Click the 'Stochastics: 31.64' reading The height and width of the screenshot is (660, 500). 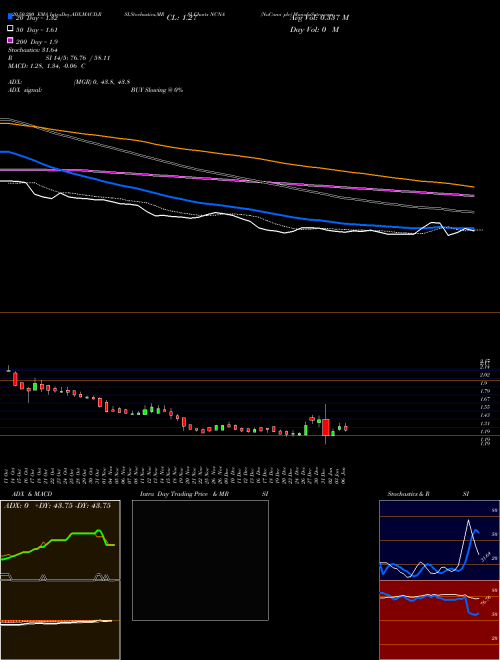pos(32,50)
